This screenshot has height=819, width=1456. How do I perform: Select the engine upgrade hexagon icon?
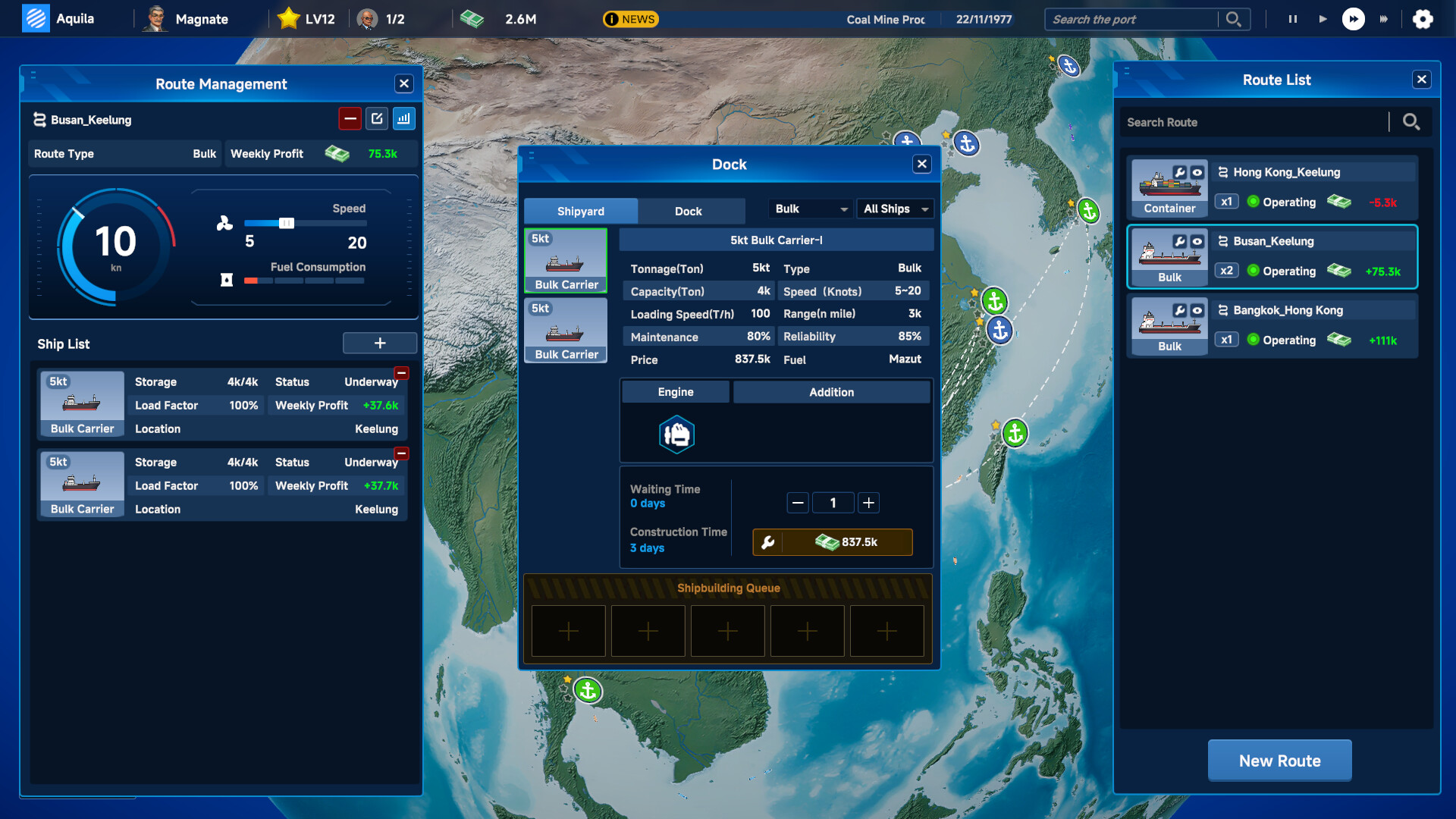pyautogui.click(x=676, y=435)
